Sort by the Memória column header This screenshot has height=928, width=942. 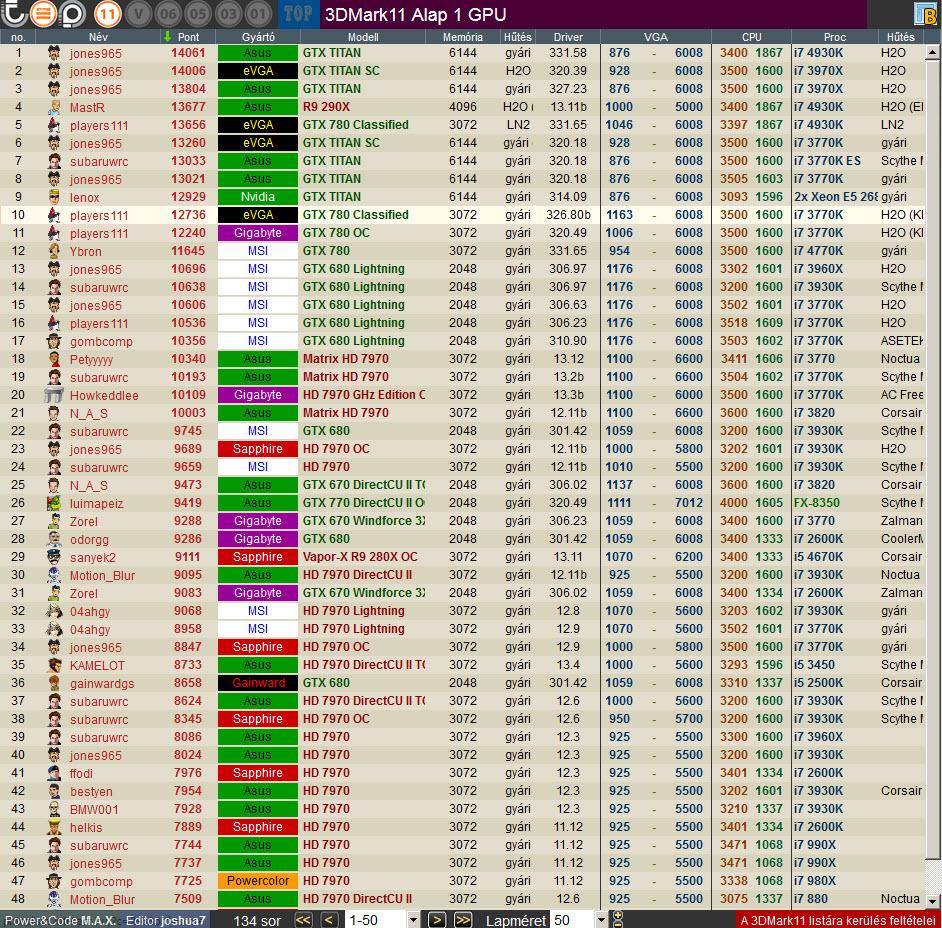pyautogui.click(x=463, y=37)
